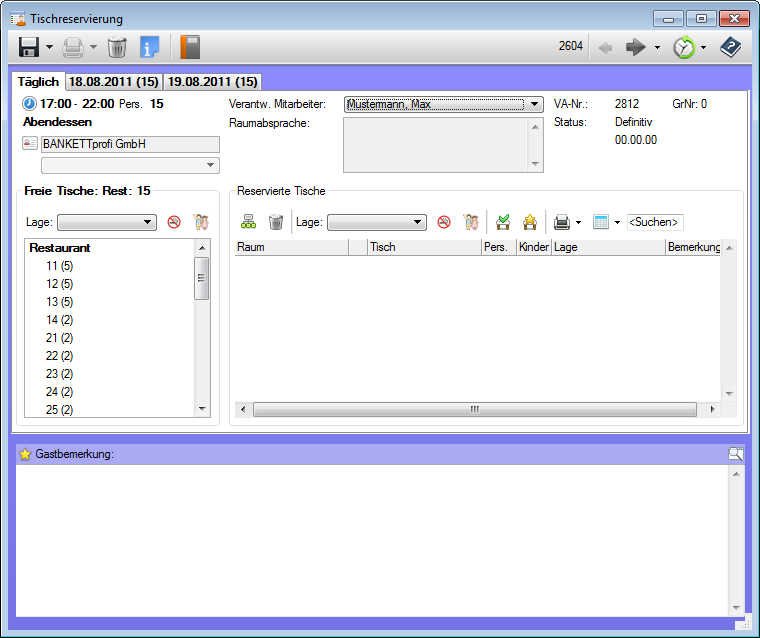The width and height of the screenshot is (760, 638).
Task: Toggle the green checkmark icon in Reservierte Tische
Action: pos(503,222)
